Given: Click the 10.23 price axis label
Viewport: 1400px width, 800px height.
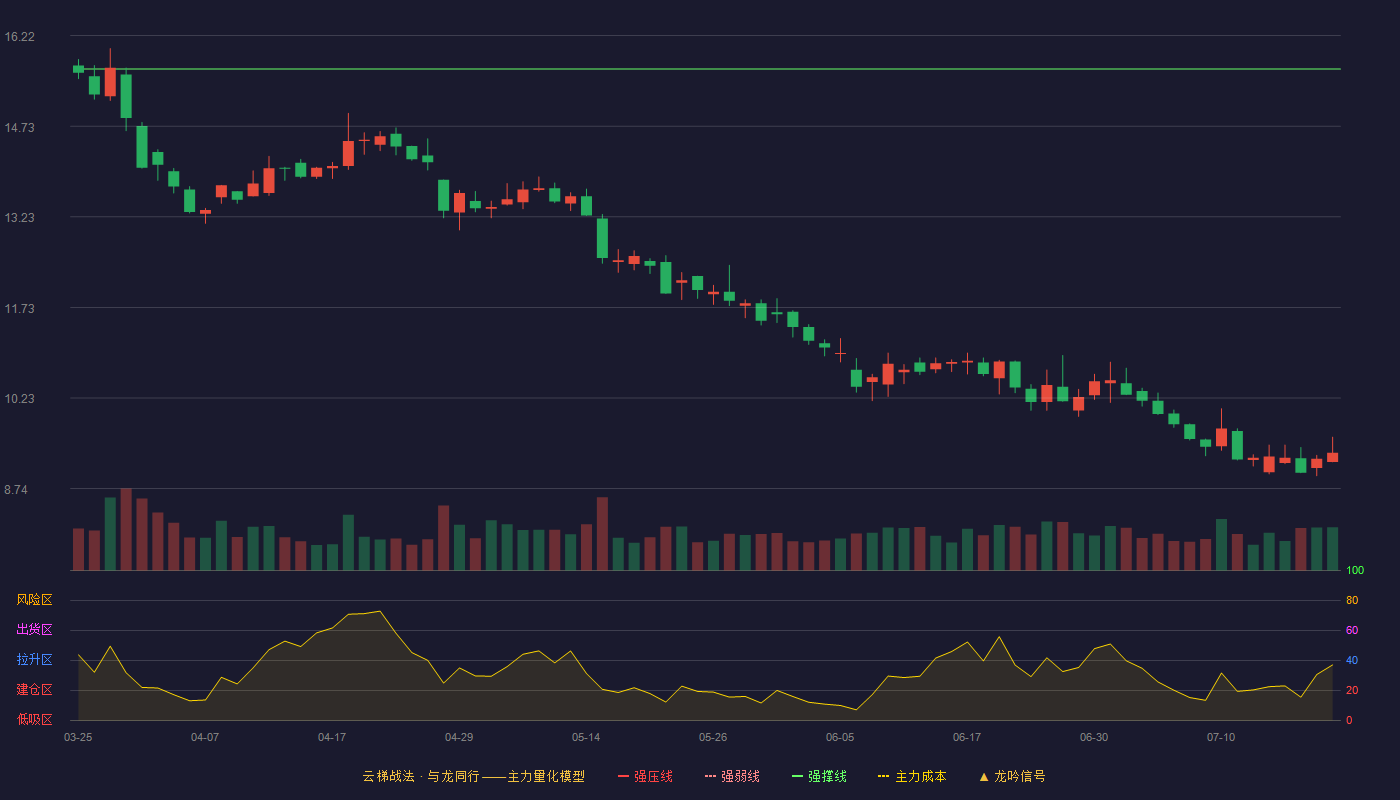Looking at the screenshot, I should pos(19,399).
